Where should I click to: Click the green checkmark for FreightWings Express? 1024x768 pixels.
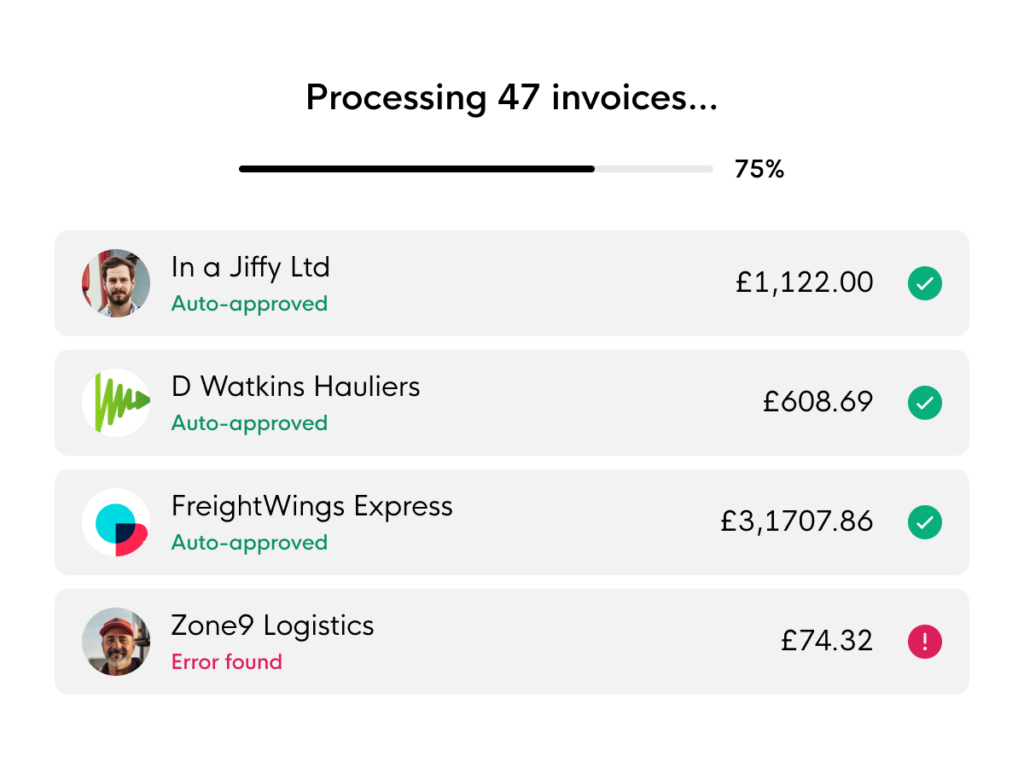coord(925,522)
